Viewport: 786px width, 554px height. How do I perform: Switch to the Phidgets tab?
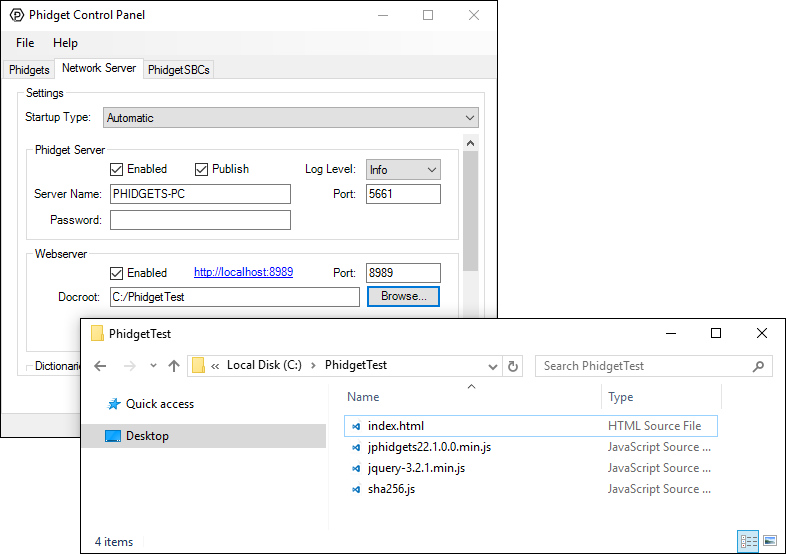click(x=29, y=70)
